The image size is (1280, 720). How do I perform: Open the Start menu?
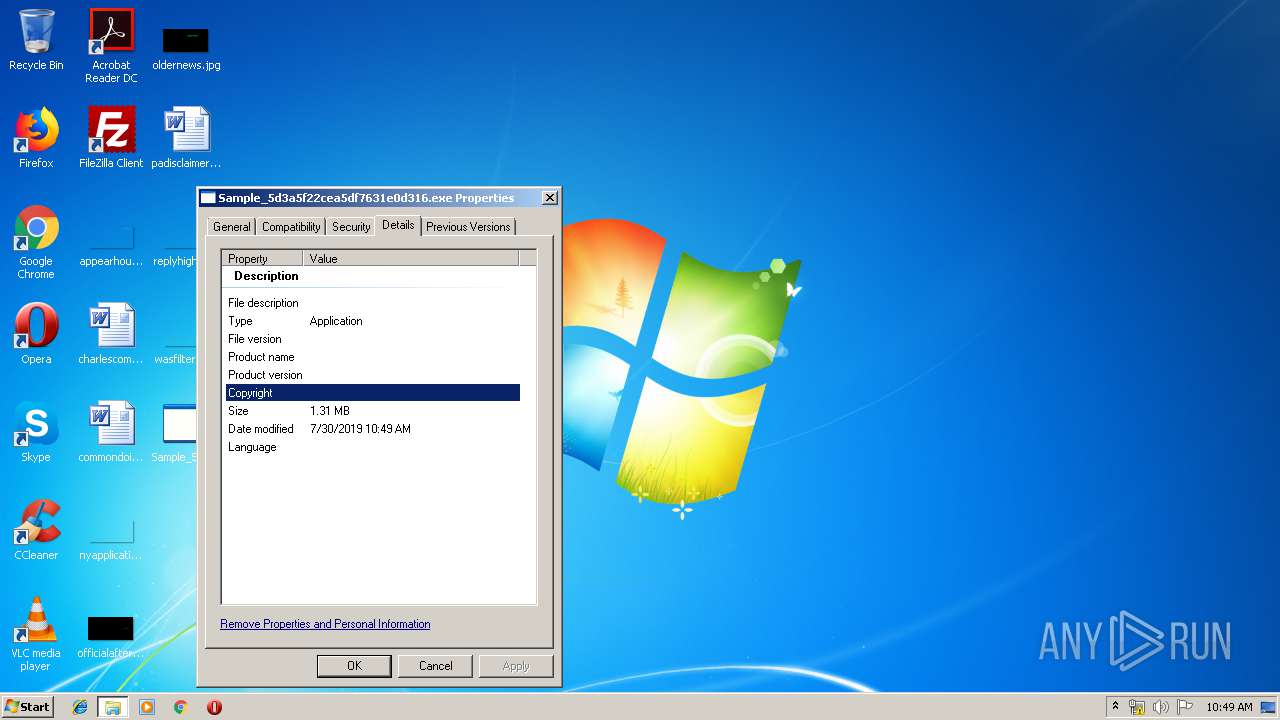[x=27, y=706]
